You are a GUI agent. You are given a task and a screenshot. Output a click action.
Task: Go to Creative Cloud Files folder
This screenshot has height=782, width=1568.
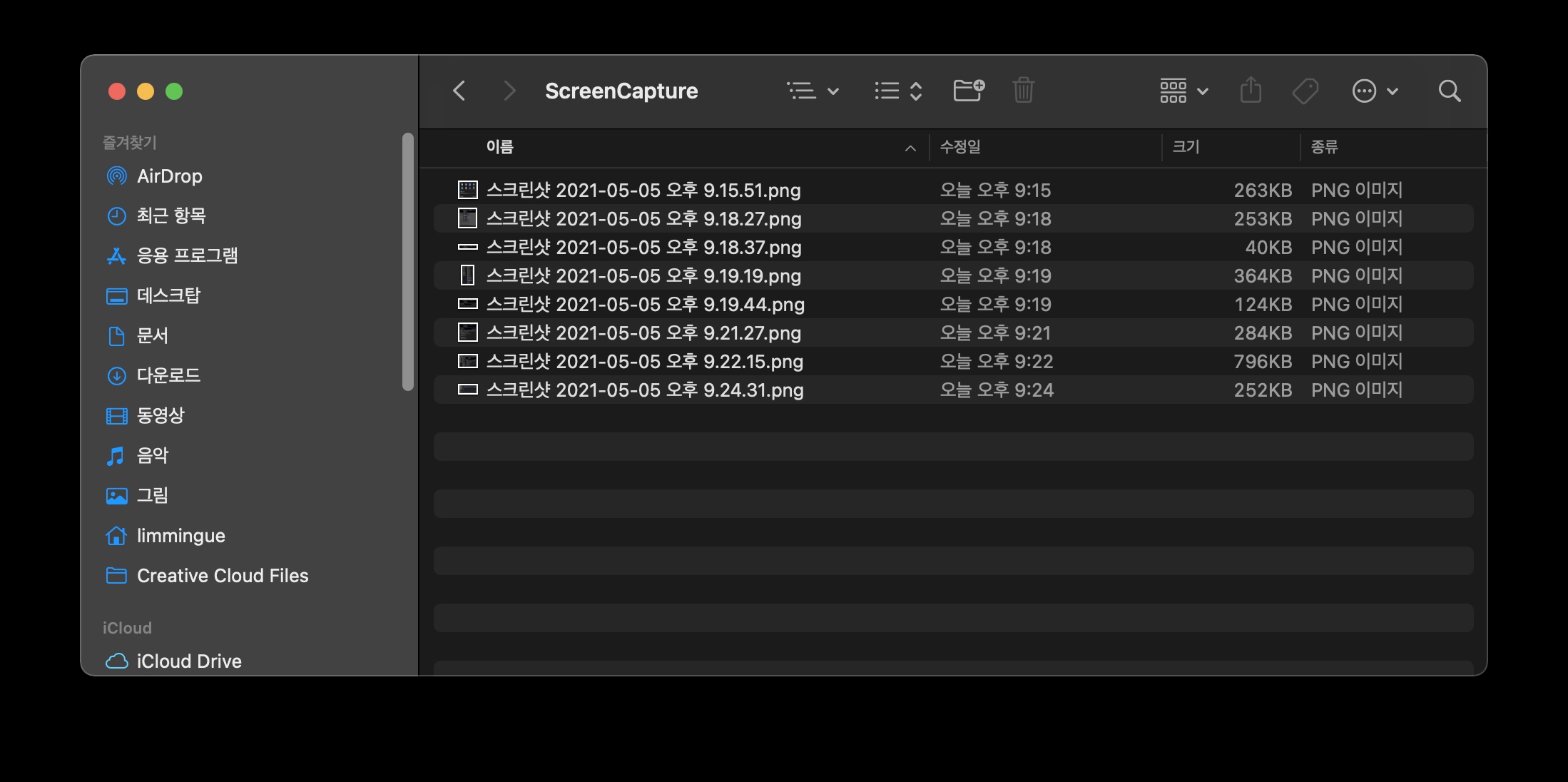[x=222, y=576]
